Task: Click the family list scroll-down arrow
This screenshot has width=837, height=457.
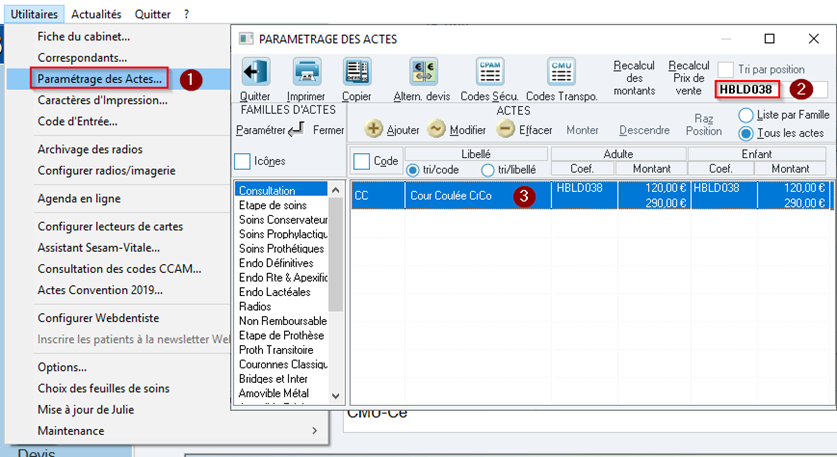Action: click(335, 396)
